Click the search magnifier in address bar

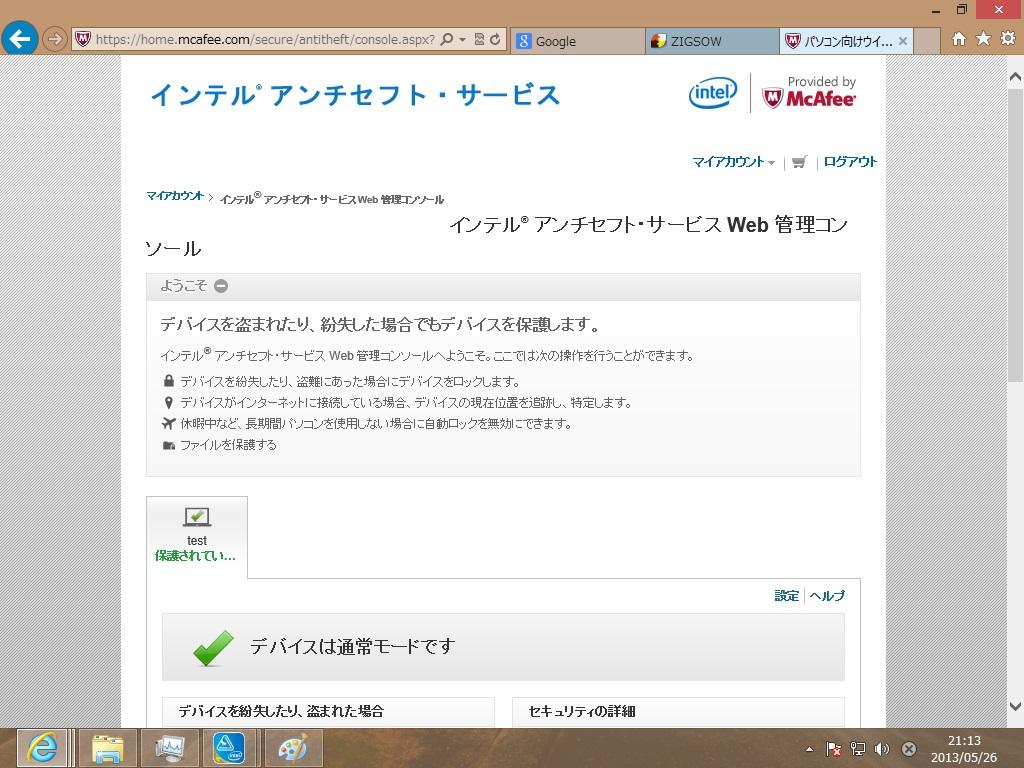click(x=447, y=39)
